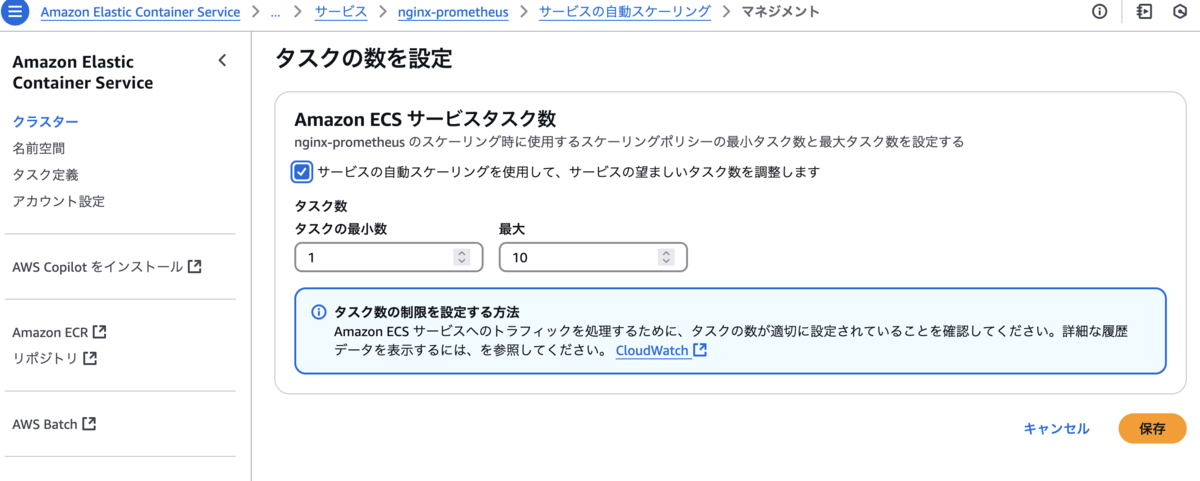Click the info icon in the blue notice box
Viewport: 1200px width, 481px height.
click(319, 312)
